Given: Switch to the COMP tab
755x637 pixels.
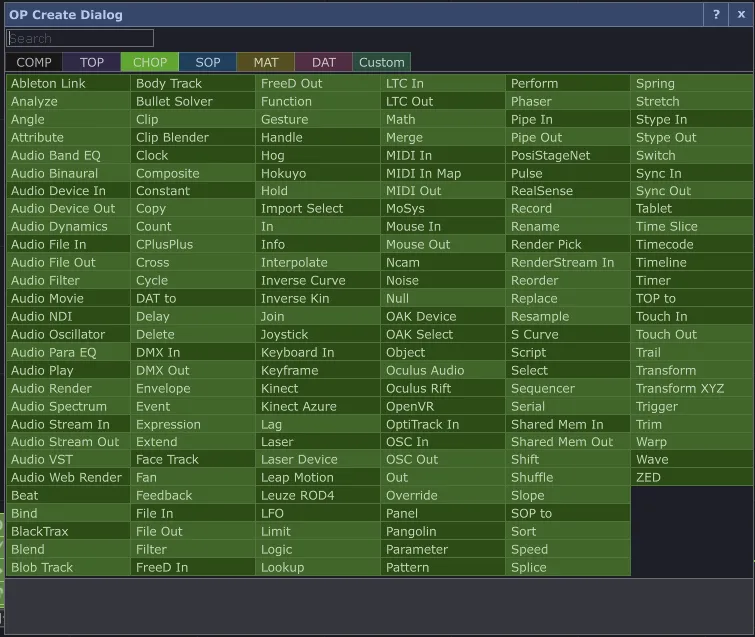Looking at the screenshot, I should [x=34, y=62].
